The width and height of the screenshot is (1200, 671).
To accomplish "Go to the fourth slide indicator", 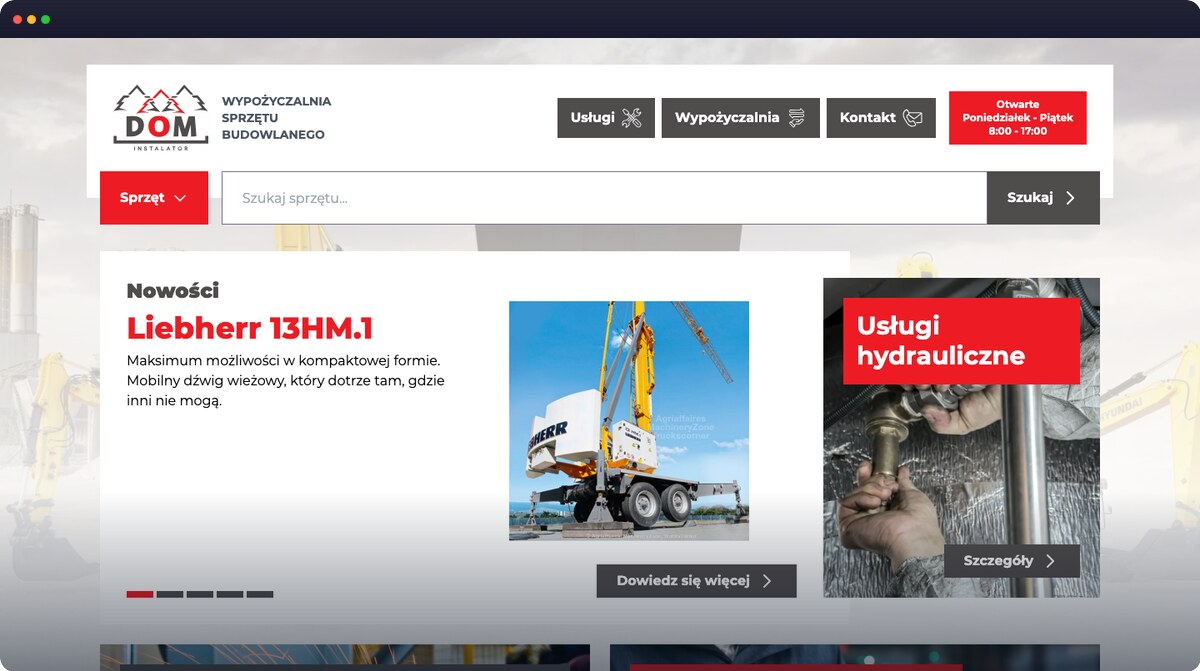I will coord(230,594).
